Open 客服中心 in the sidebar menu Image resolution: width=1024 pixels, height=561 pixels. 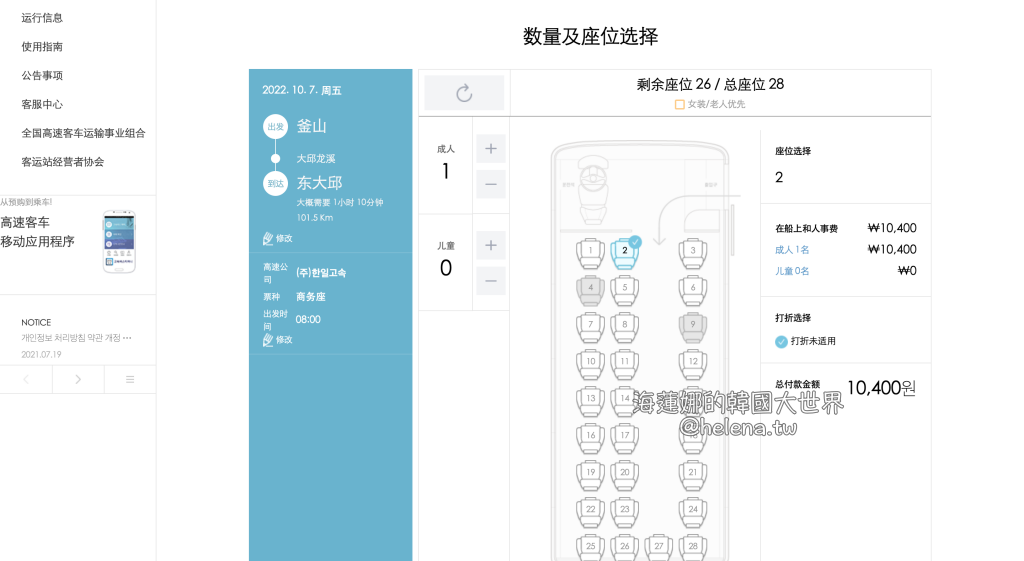point(42,104)
